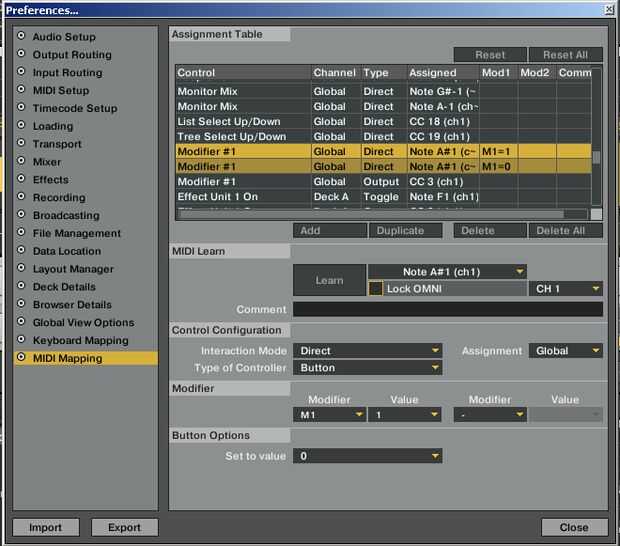Click the Delete All button

coord(565,230)
